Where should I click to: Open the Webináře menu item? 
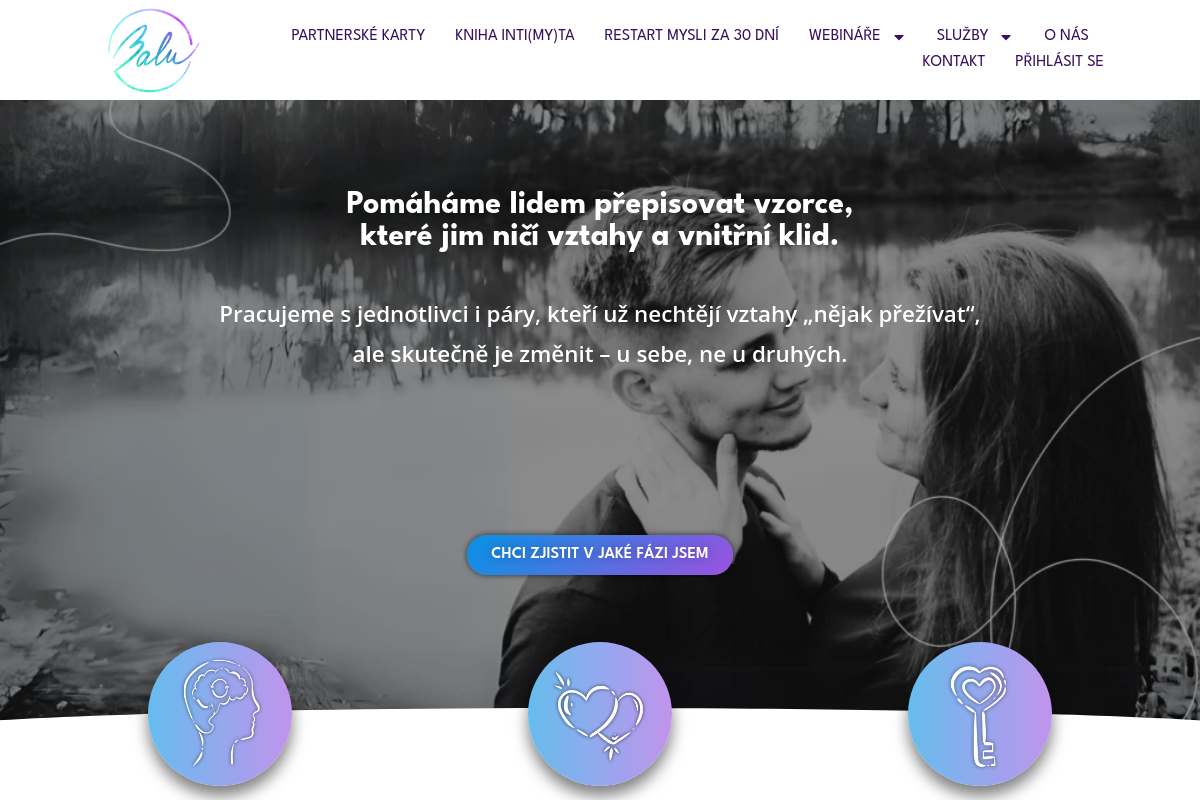pyautogui.click(x=845, y=35)
